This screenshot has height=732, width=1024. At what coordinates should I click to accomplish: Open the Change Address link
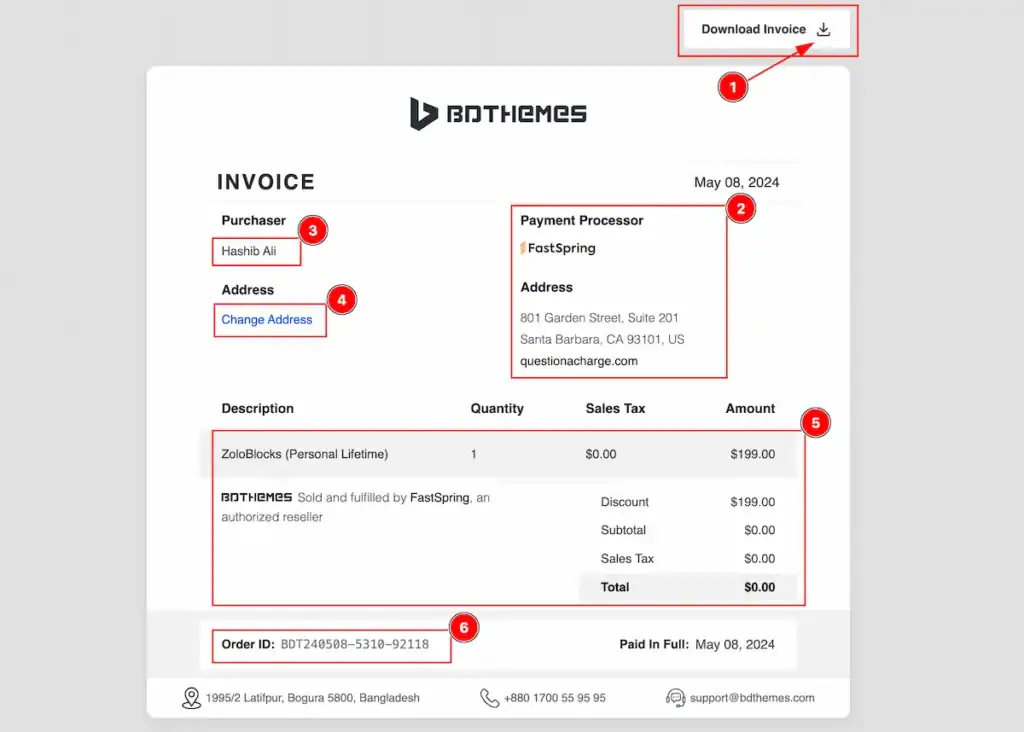pyautogui.click(x=266, y=319)
